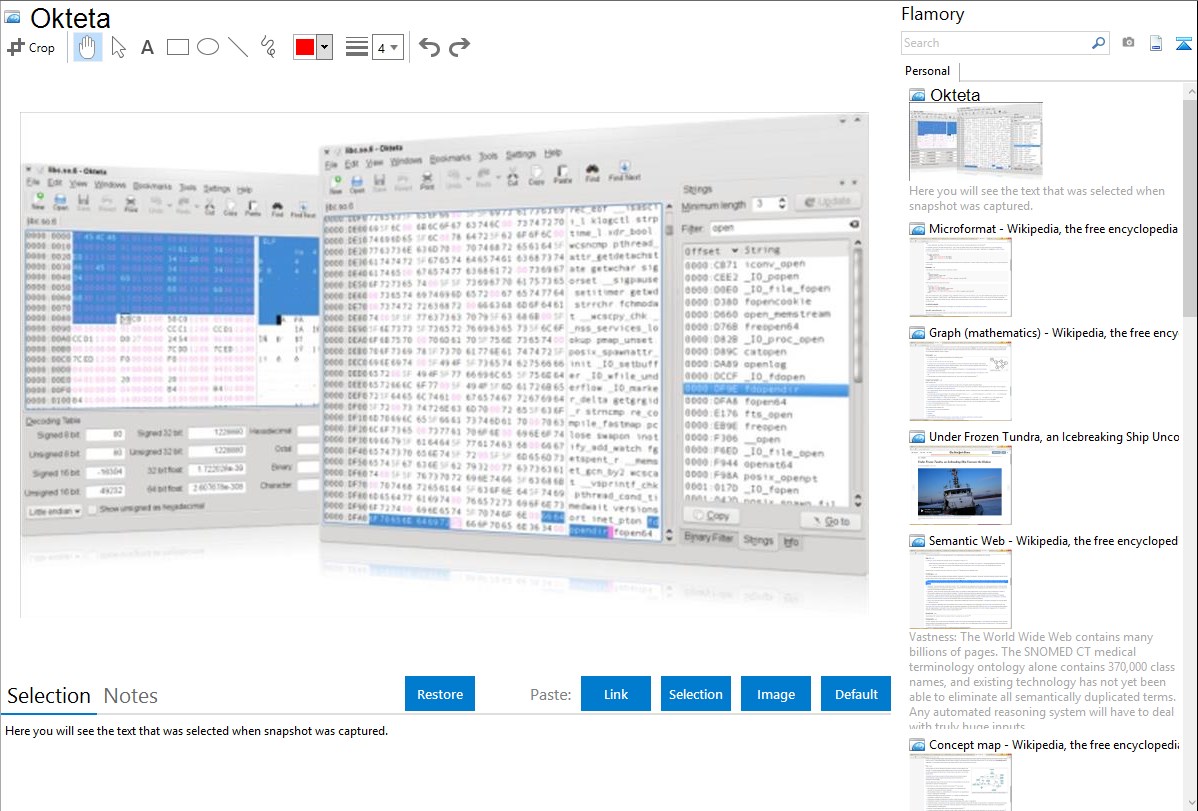Select the text annotation tool A
1198x811 pixels.
coord(147,47)
